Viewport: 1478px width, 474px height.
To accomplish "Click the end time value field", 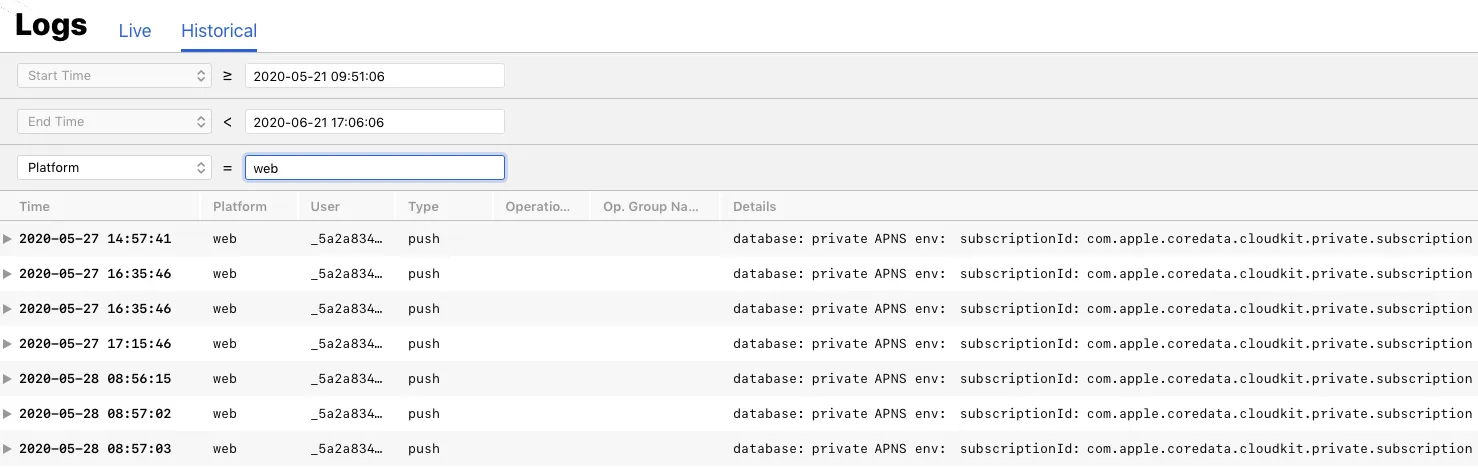I will click(x=374, y=122).
